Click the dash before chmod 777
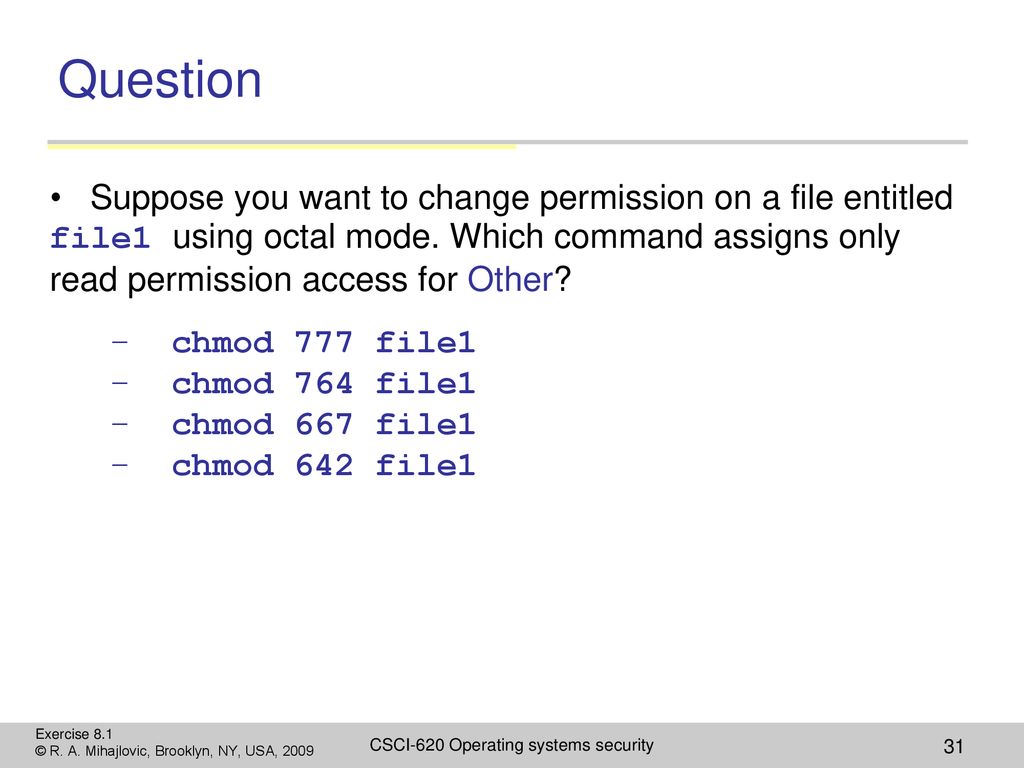The image size is (1024, 768). click(x=120, y=341)
